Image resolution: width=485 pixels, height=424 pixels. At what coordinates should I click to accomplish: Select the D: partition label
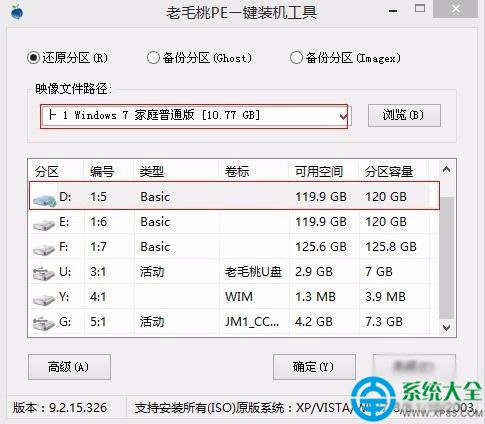click(65, 197)
